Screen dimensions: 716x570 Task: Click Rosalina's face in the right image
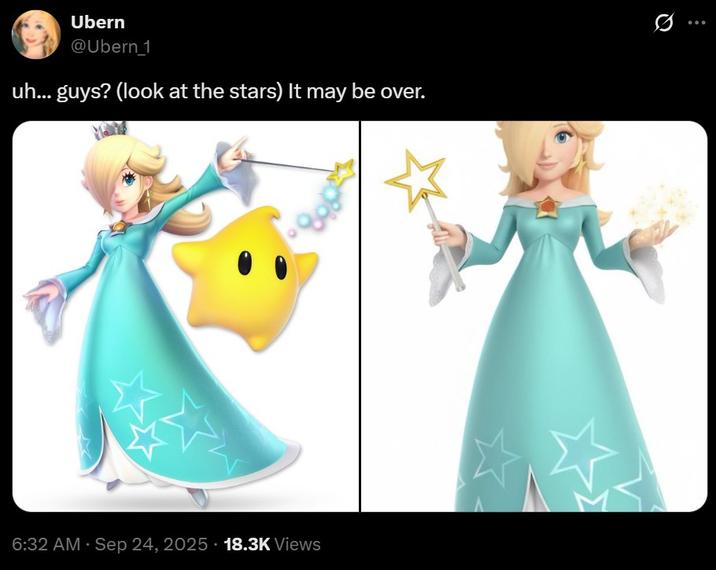click(x=555, y=148)
